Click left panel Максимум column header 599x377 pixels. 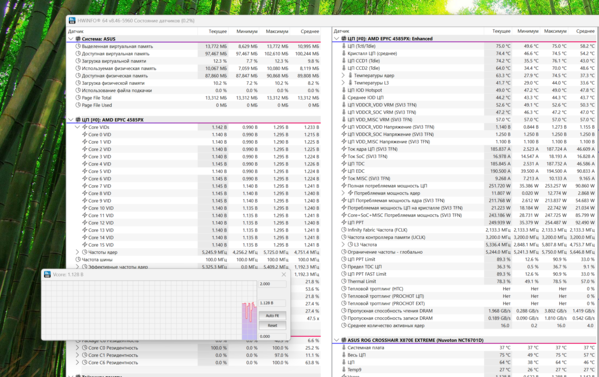pos(274,31)
